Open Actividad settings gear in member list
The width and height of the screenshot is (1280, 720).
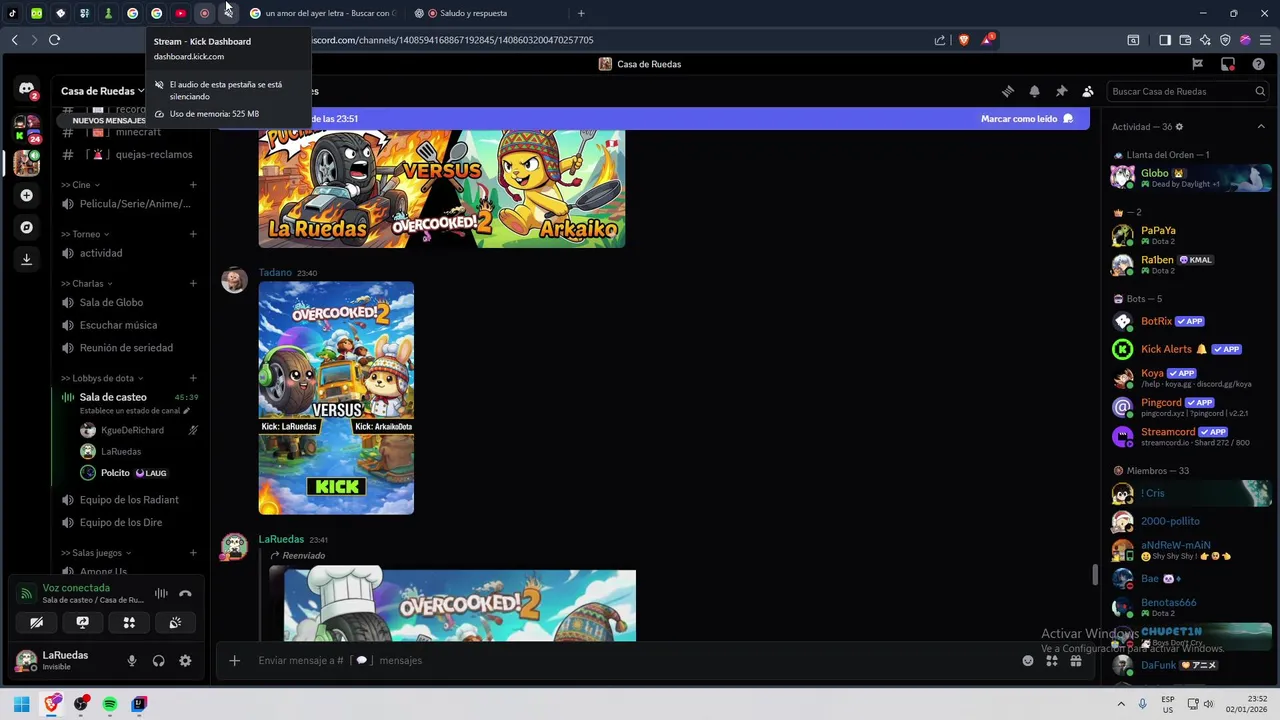[1179, 127]
